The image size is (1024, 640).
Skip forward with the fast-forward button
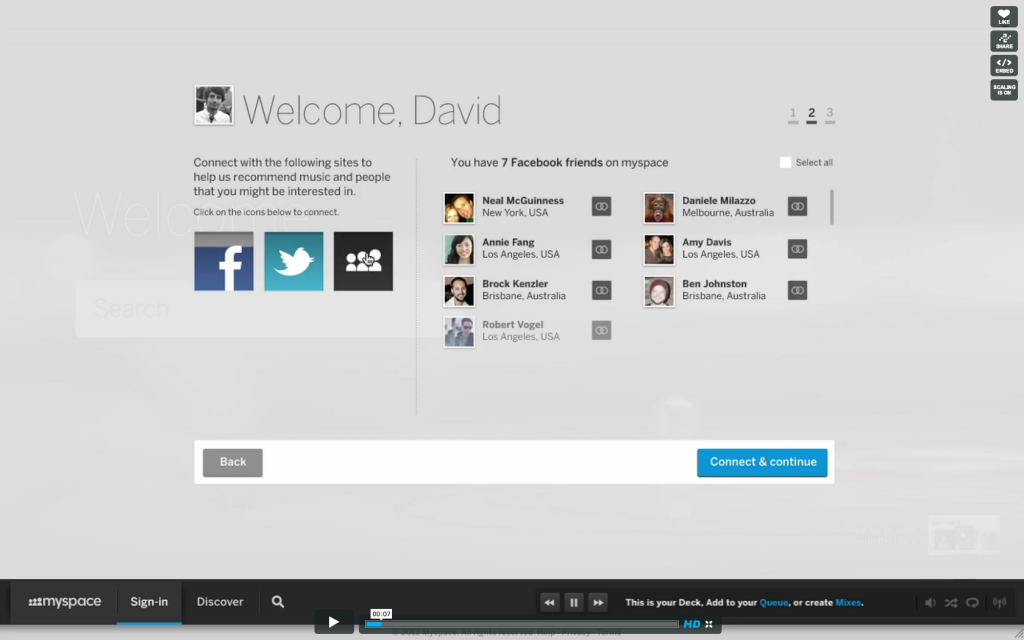[x=598, y=602]
